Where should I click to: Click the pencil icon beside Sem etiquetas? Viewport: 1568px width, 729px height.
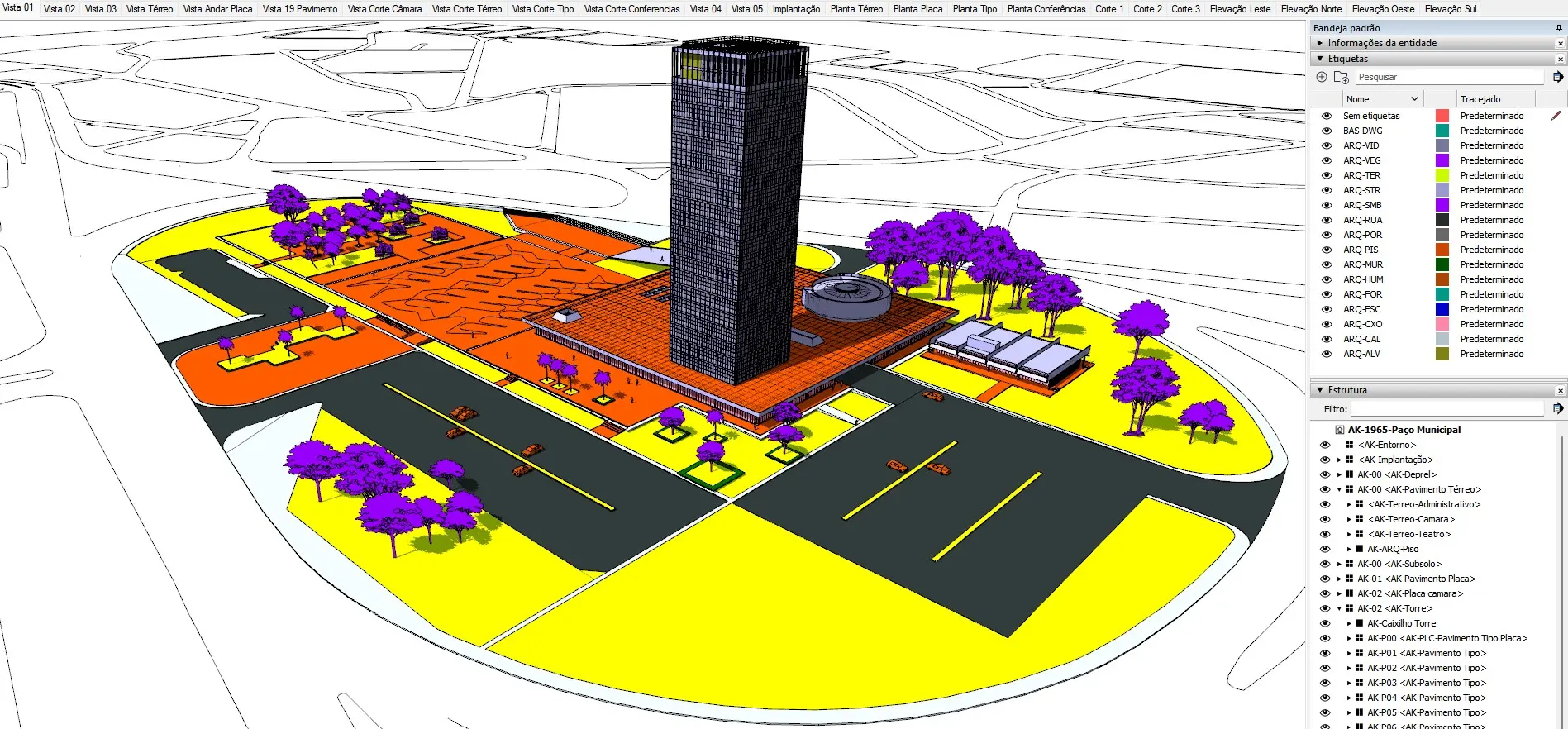tap(1556, 116)
